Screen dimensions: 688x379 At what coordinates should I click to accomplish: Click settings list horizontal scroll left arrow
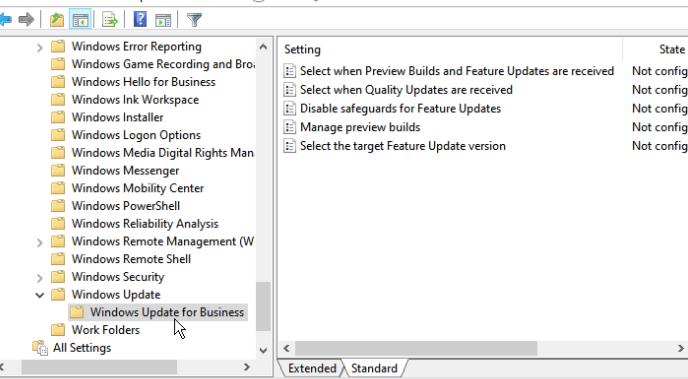pos(287,348)
